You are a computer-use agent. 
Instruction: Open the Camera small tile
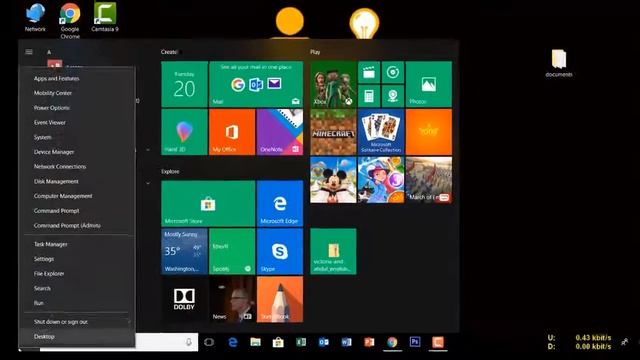(x=393, y=96)
